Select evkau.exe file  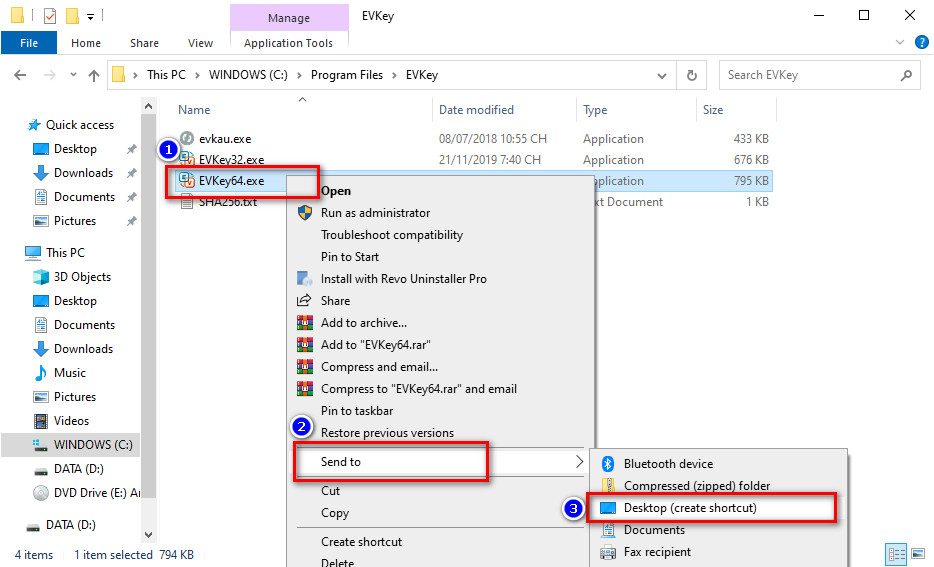pos(225,139)
